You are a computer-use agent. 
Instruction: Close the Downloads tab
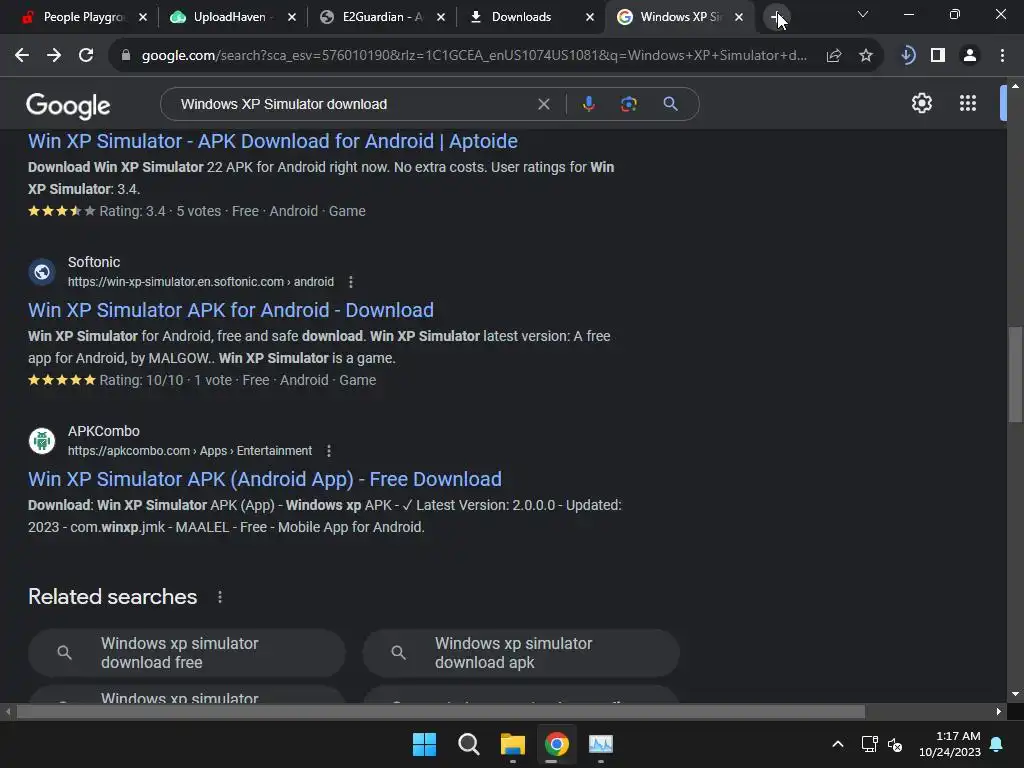point(590,18)
